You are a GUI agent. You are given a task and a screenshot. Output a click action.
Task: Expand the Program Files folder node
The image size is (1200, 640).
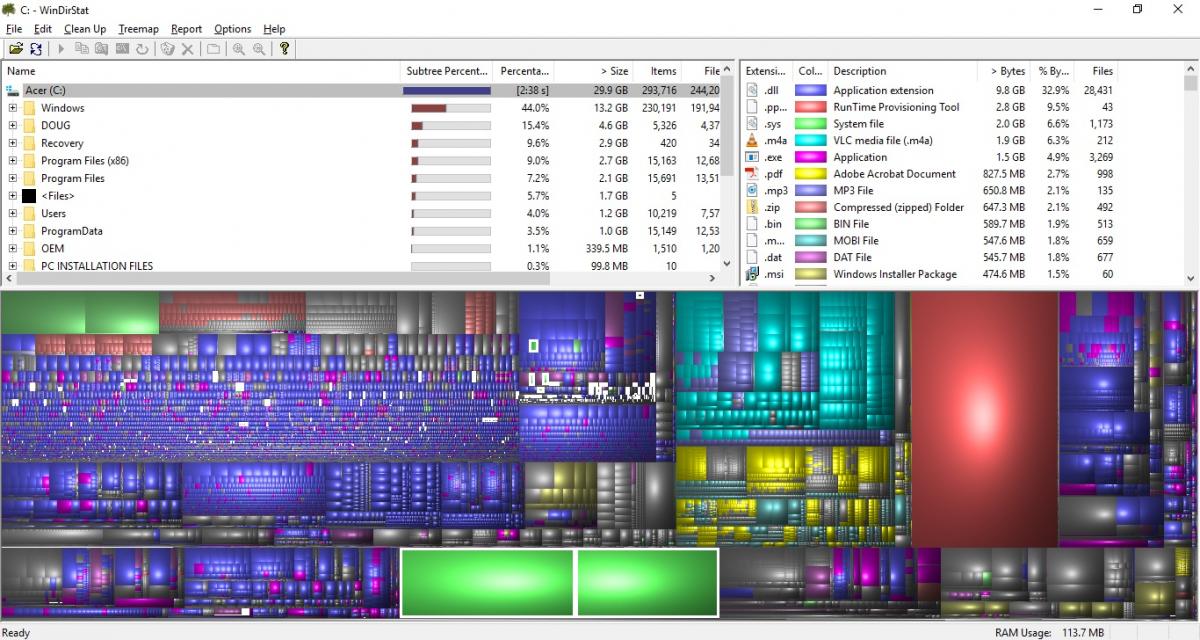13,178
